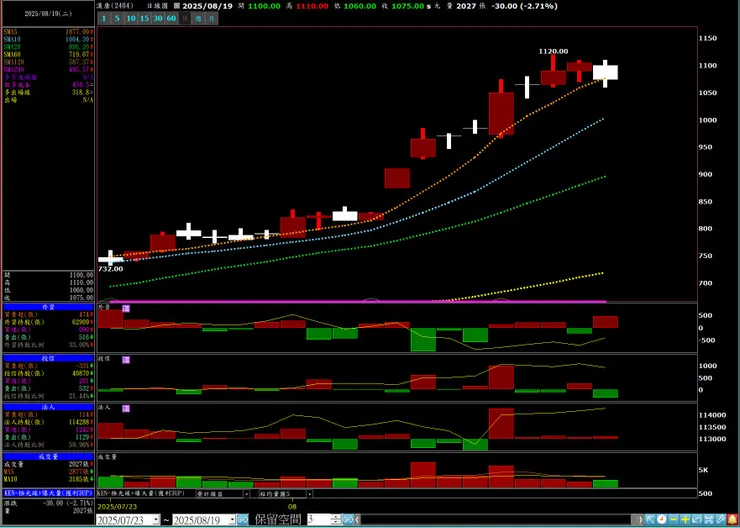Click the horizontal scrollbar left arrow
This screenshot has height=528, width=740.
tap(357, 520)
